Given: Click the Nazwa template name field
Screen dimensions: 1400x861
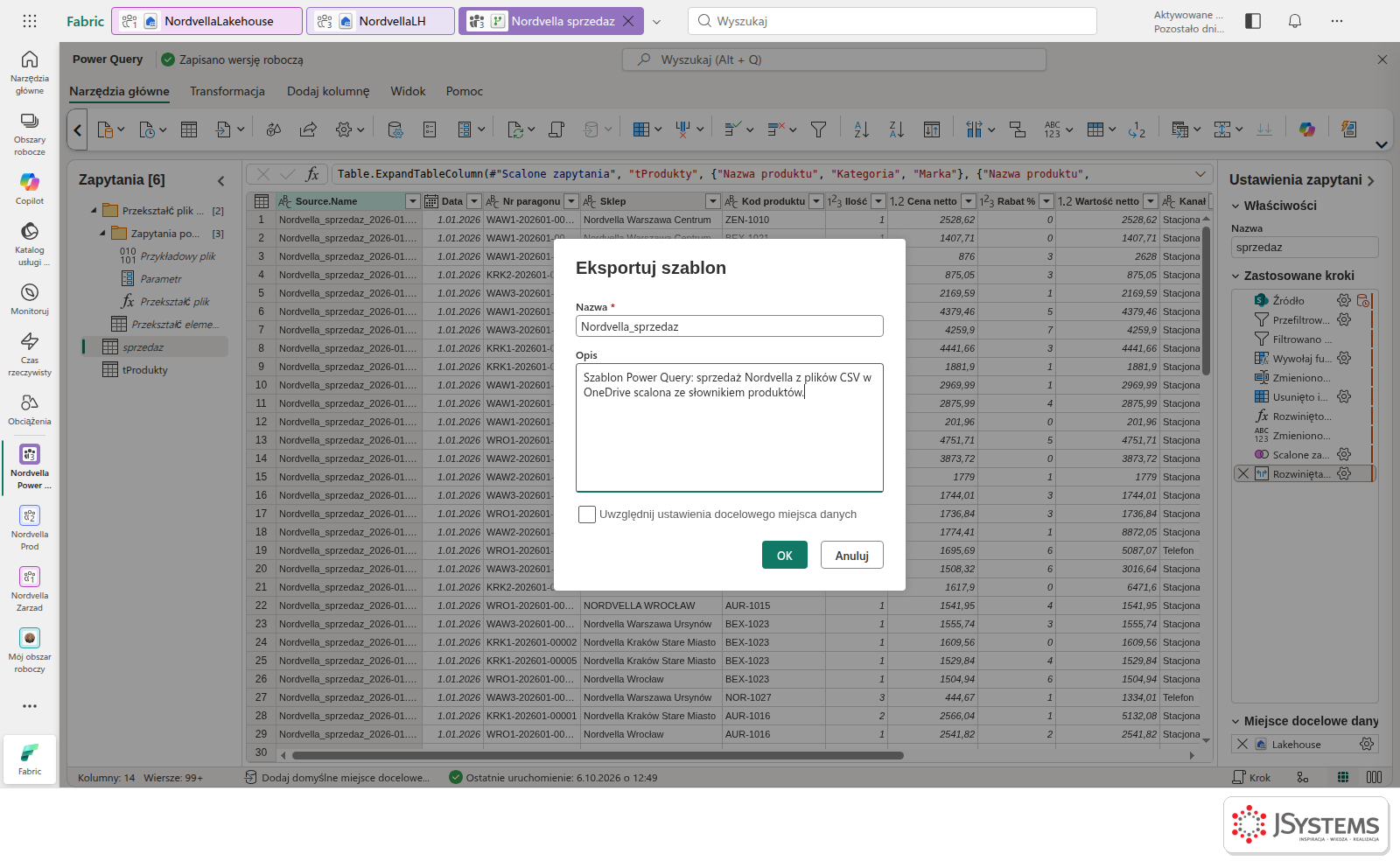Looking at the screenshot, I should (x=730, y=326).
